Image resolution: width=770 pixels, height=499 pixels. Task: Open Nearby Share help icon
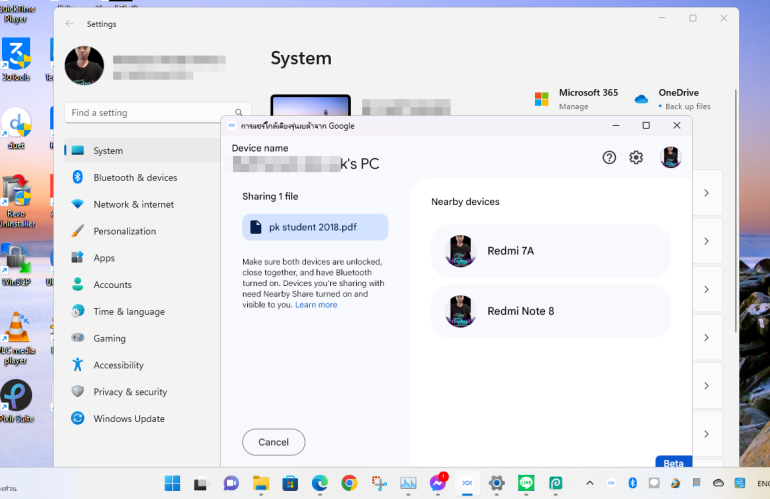pyautogui.click(x=609, y=157)
